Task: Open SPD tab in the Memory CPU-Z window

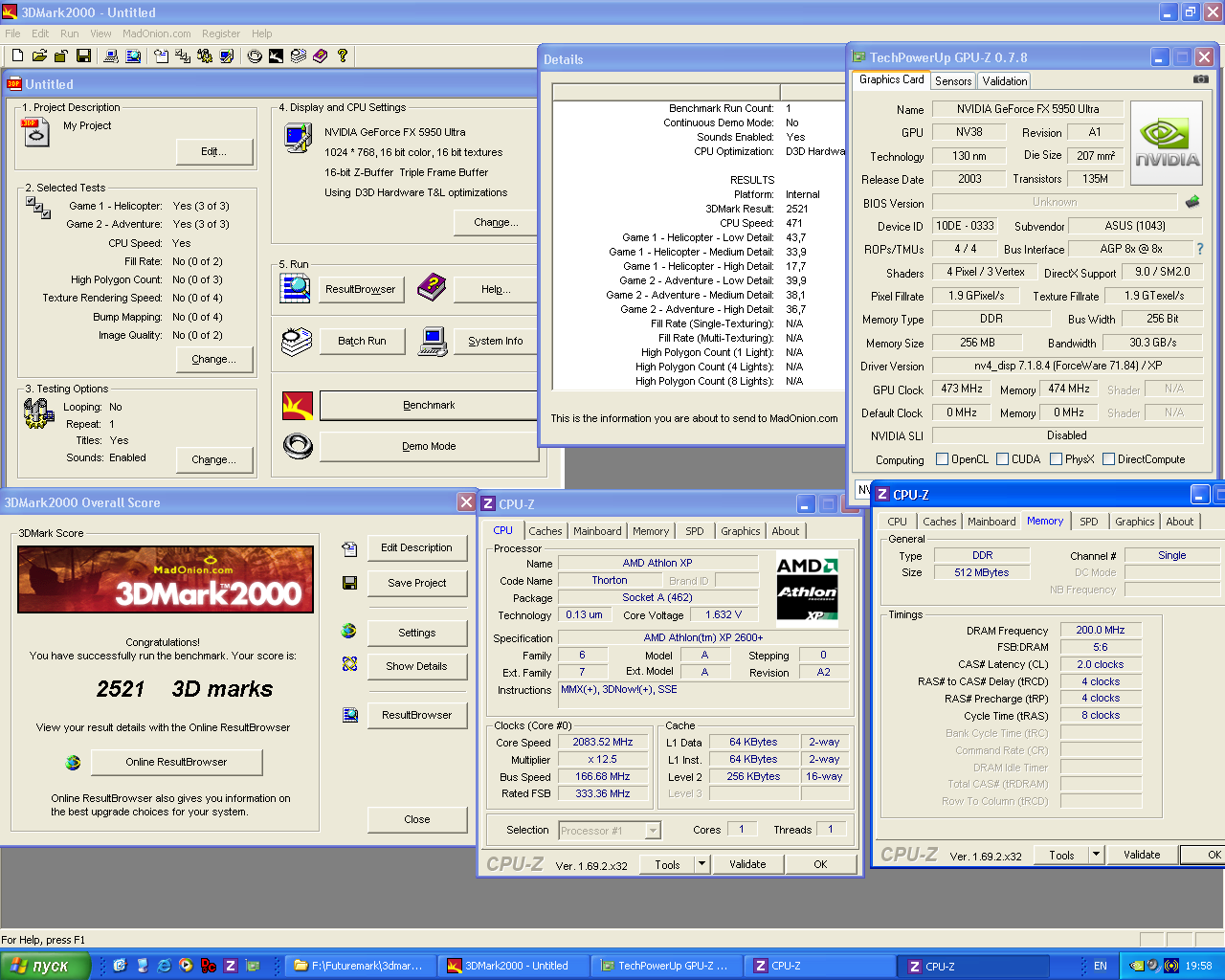Action: 1089,522
